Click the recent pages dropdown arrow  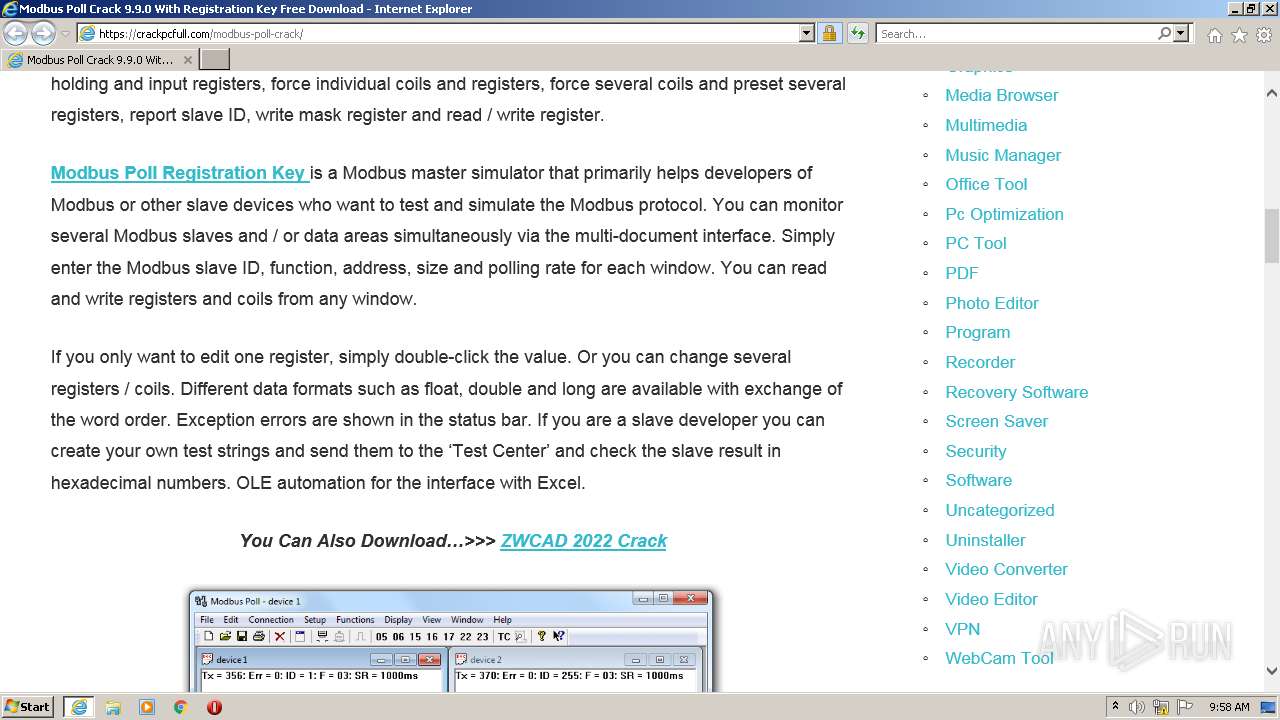click(65, 34)
